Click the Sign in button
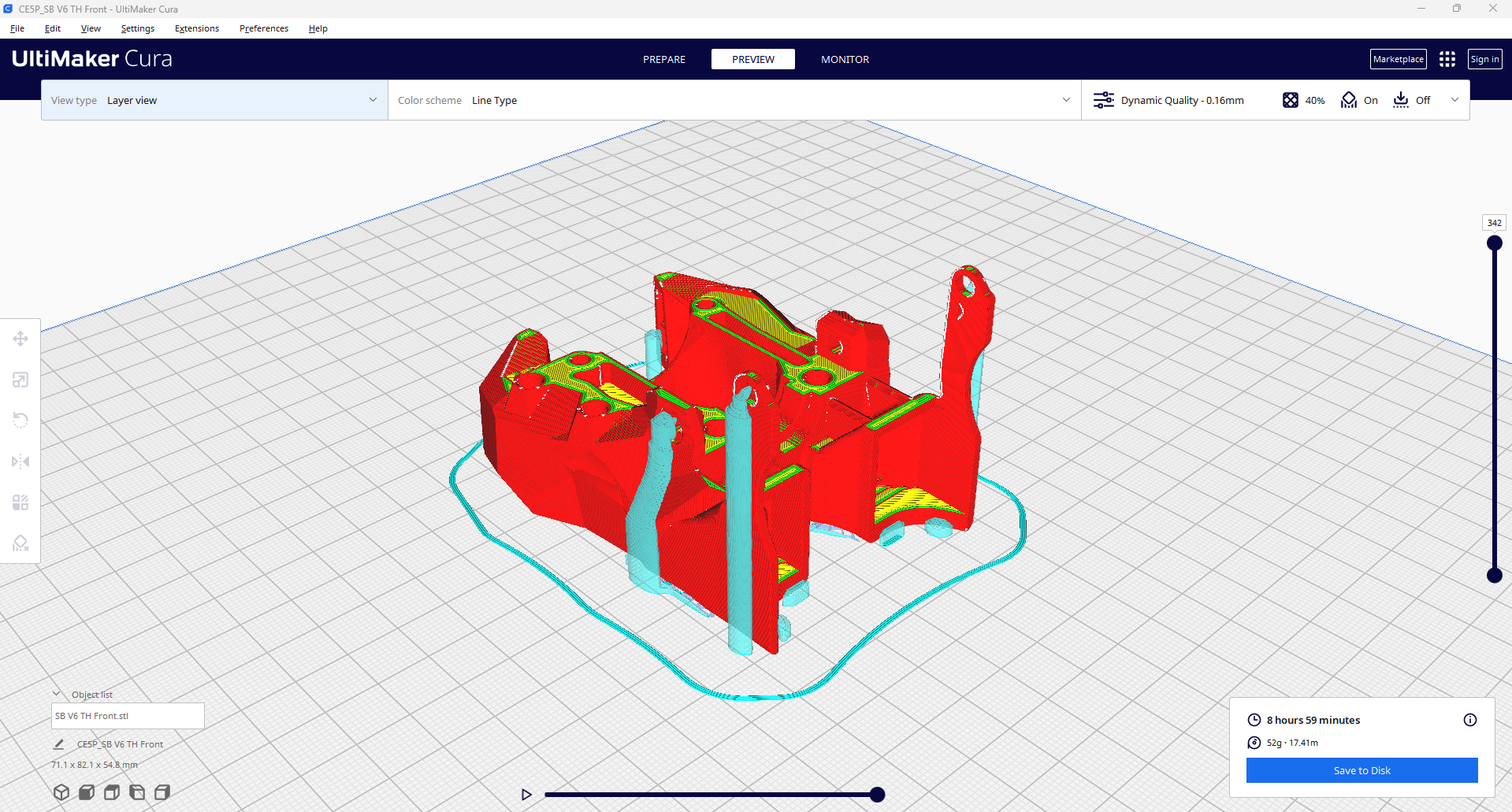The width and height of the screenshot is (1512, 812). (x=1485, y=59)
